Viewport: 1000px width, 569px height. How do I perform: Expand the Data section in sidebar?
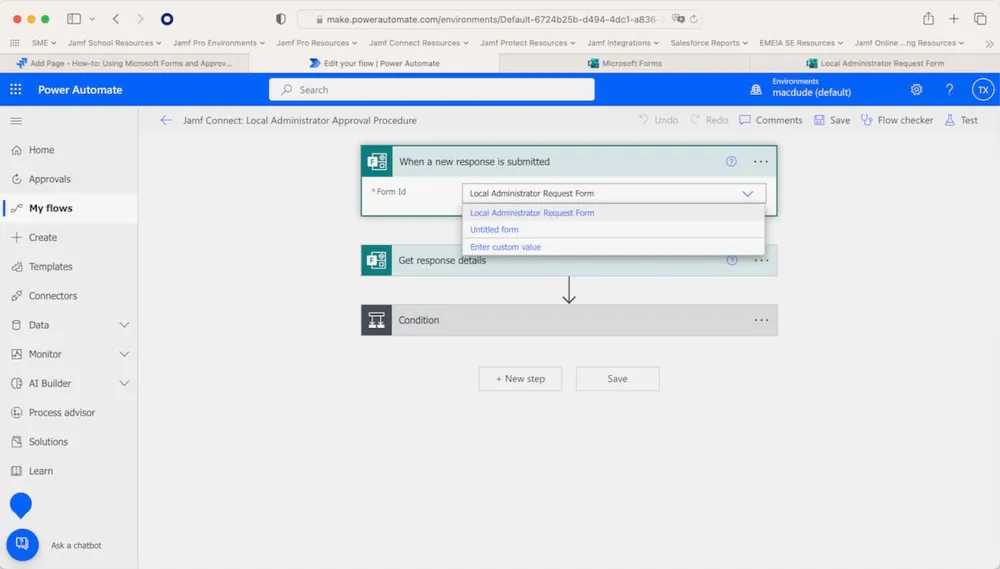pos(124,325)
